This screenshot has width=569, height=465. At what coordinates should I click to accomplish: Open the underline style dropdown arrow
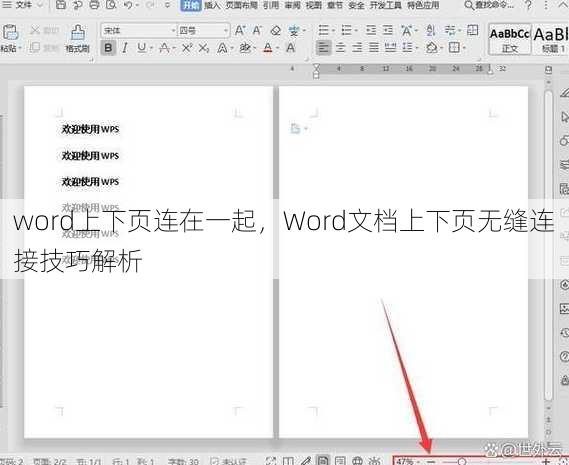(151, 48)
